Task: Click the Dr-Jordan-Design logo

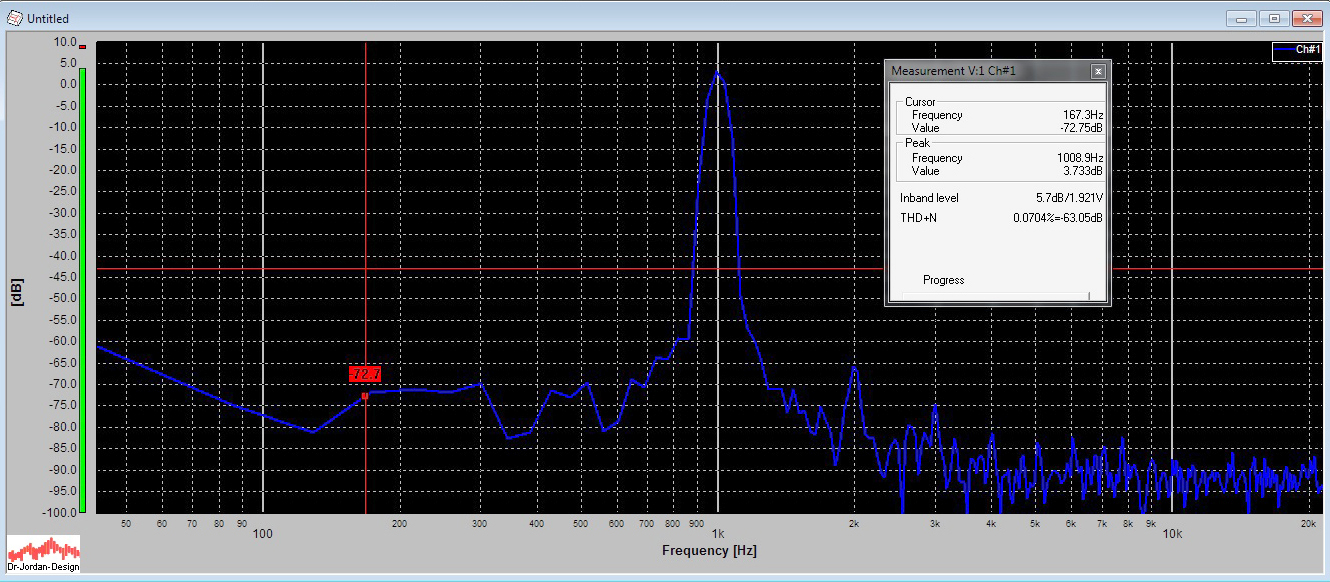Action: [x=43, y=553]
